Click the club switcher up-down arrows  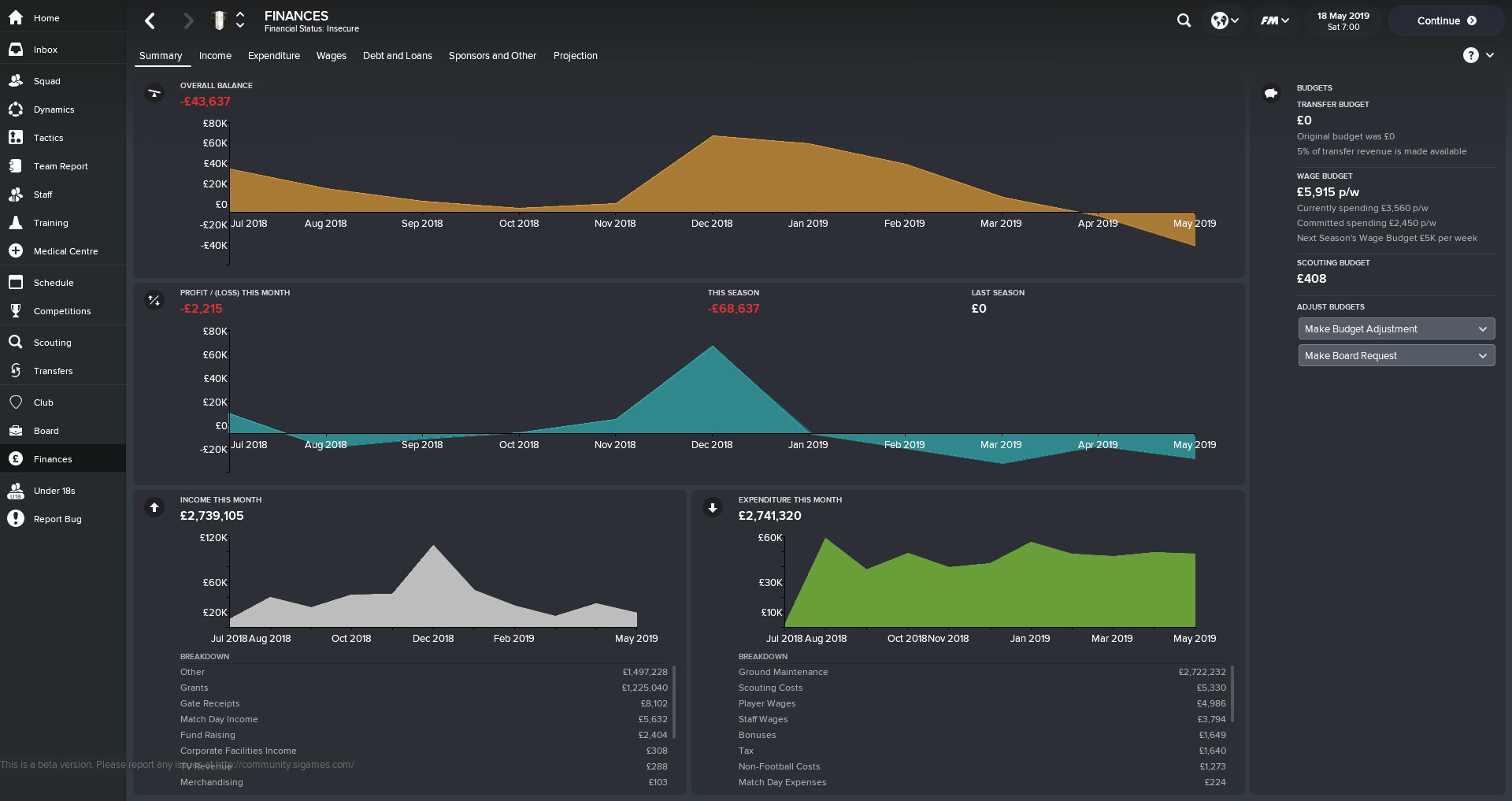[x=240, y=20]
